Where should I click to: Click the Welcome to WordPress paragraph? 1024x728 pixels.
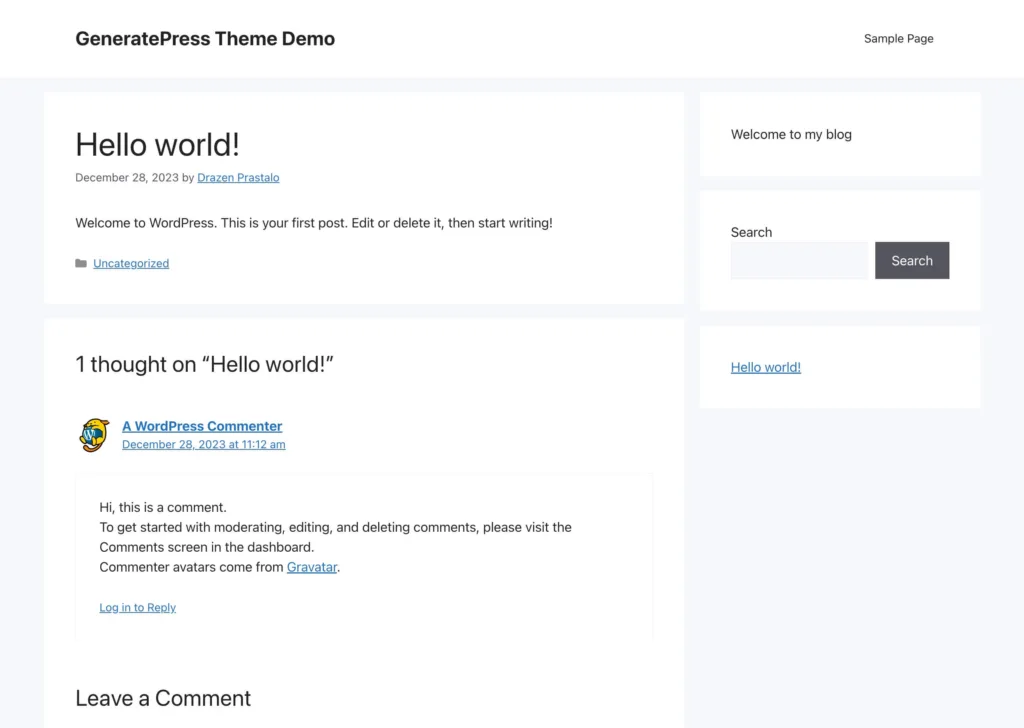[313, 222]
